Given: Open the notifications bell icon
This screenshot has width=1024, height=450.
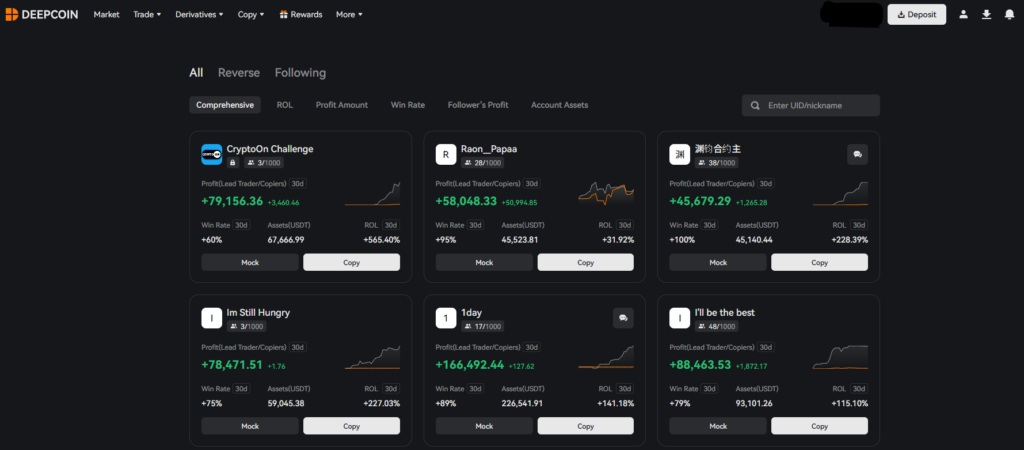Looking at the screenshot, I should coord(1009,14).
